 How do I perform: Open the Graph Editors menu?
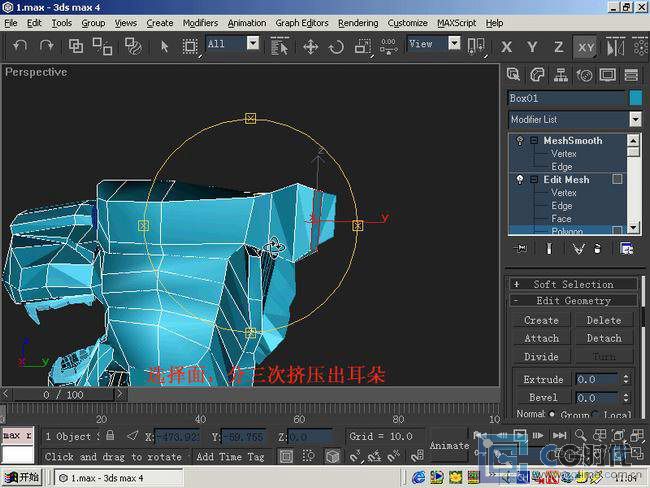click(x=302, y=23)
